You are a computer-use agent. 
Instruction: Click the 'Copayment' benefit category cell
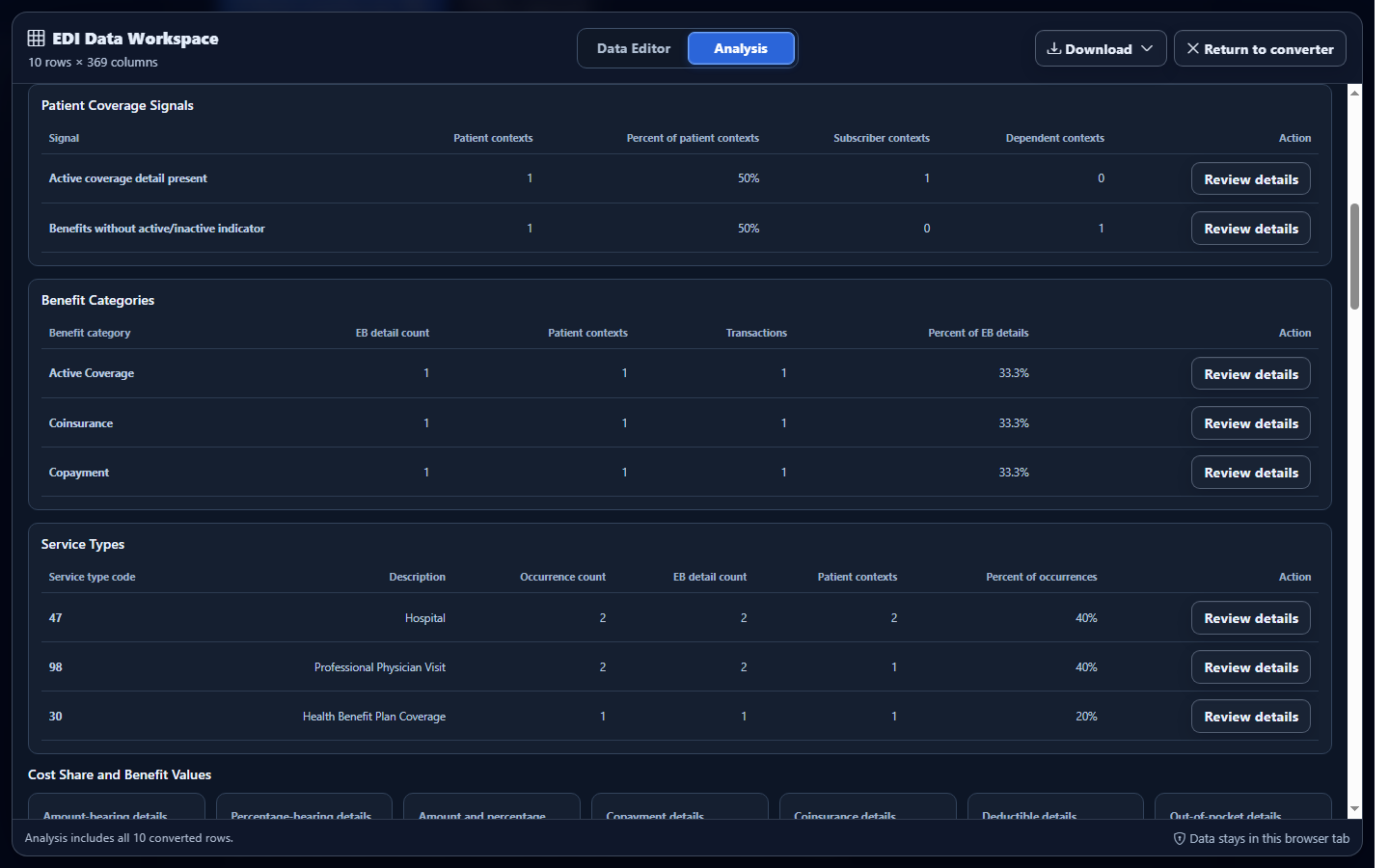click(79, 473)
